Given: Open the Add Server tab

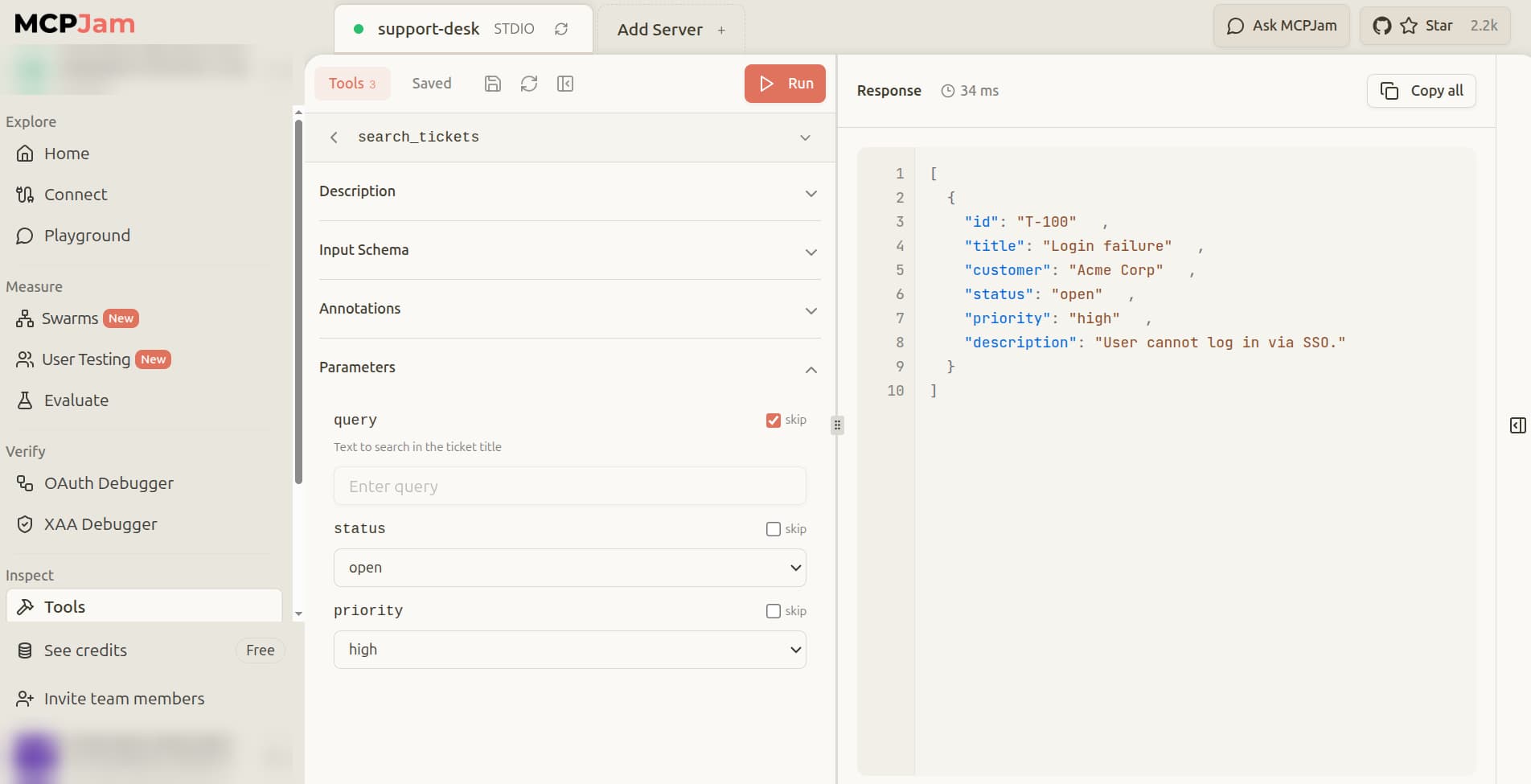Looking at the screenshot, I should [671, 30].
